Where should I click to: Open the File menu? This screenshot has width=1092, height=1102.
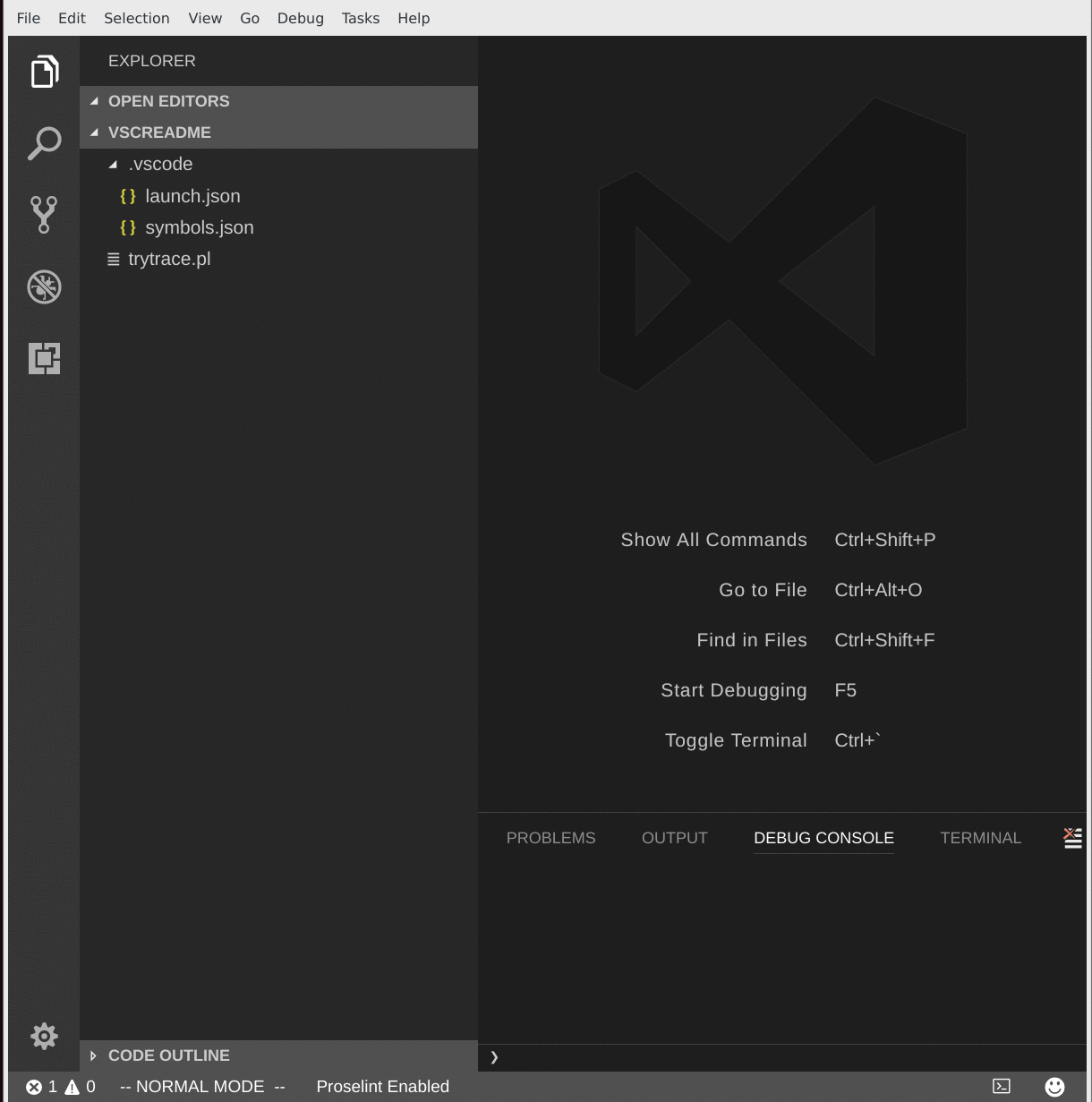[x=29, y=18]
